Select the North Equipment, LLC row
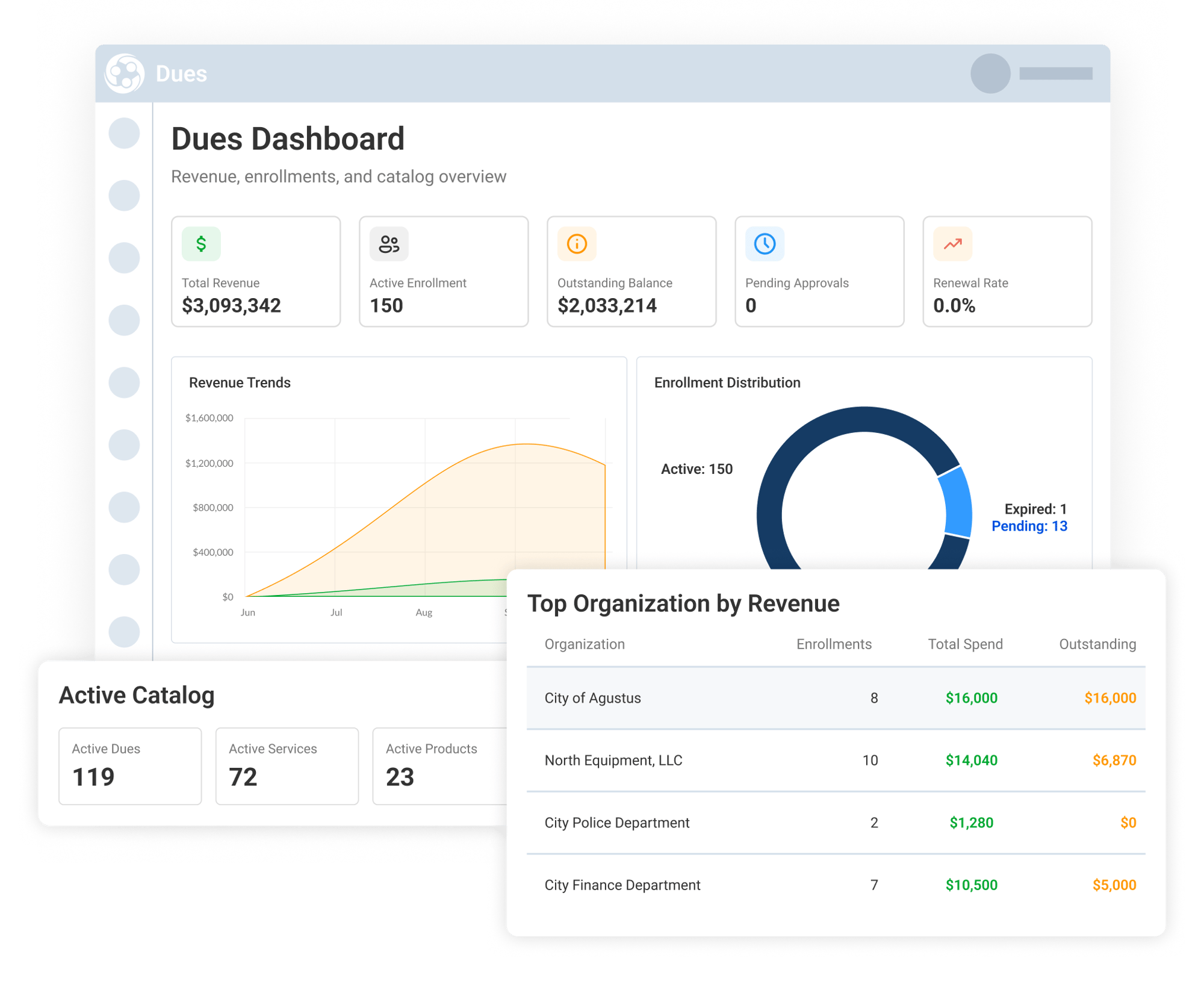 (x=836, y=761)
